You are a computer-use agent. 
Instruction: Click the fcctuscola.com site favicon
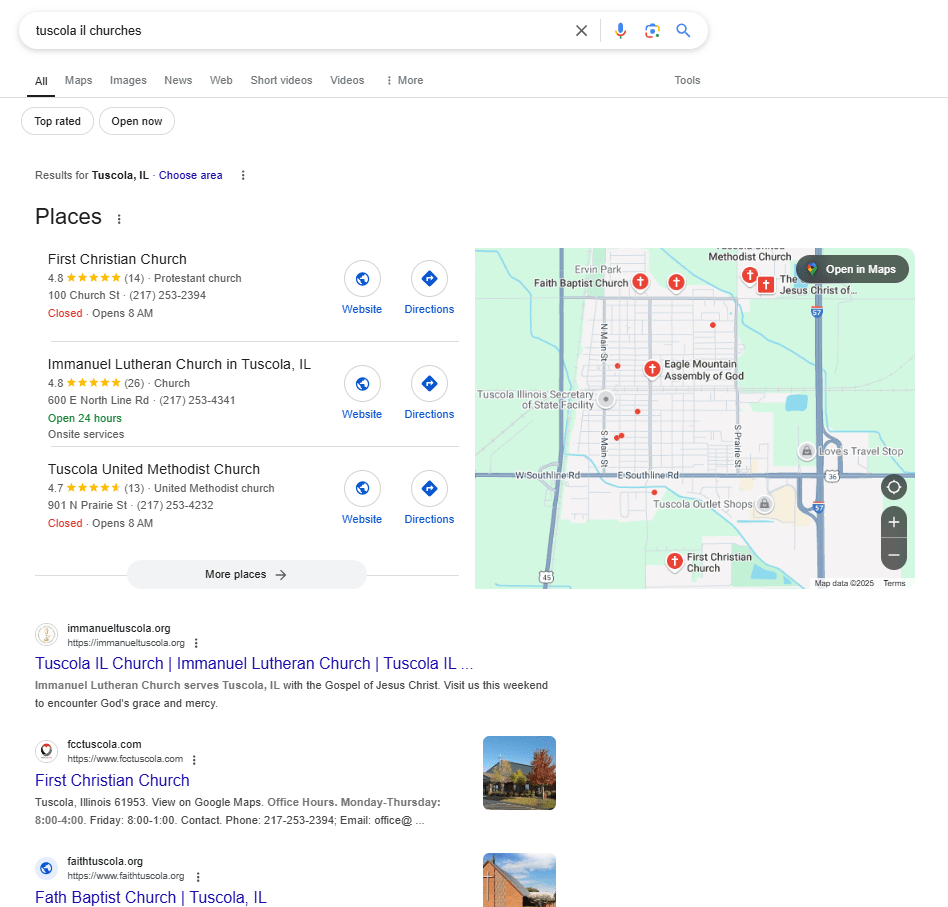pos(47,751)
